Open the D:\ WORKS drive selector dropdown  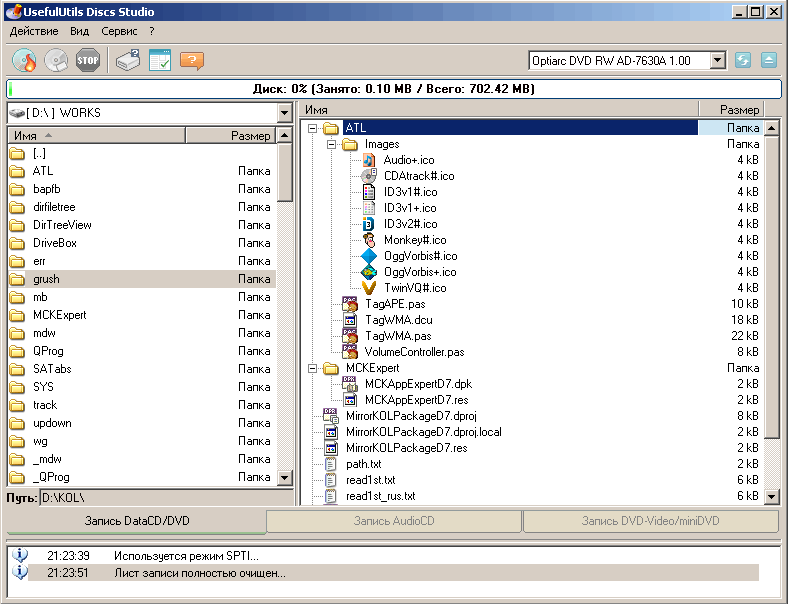coord(284,113)
